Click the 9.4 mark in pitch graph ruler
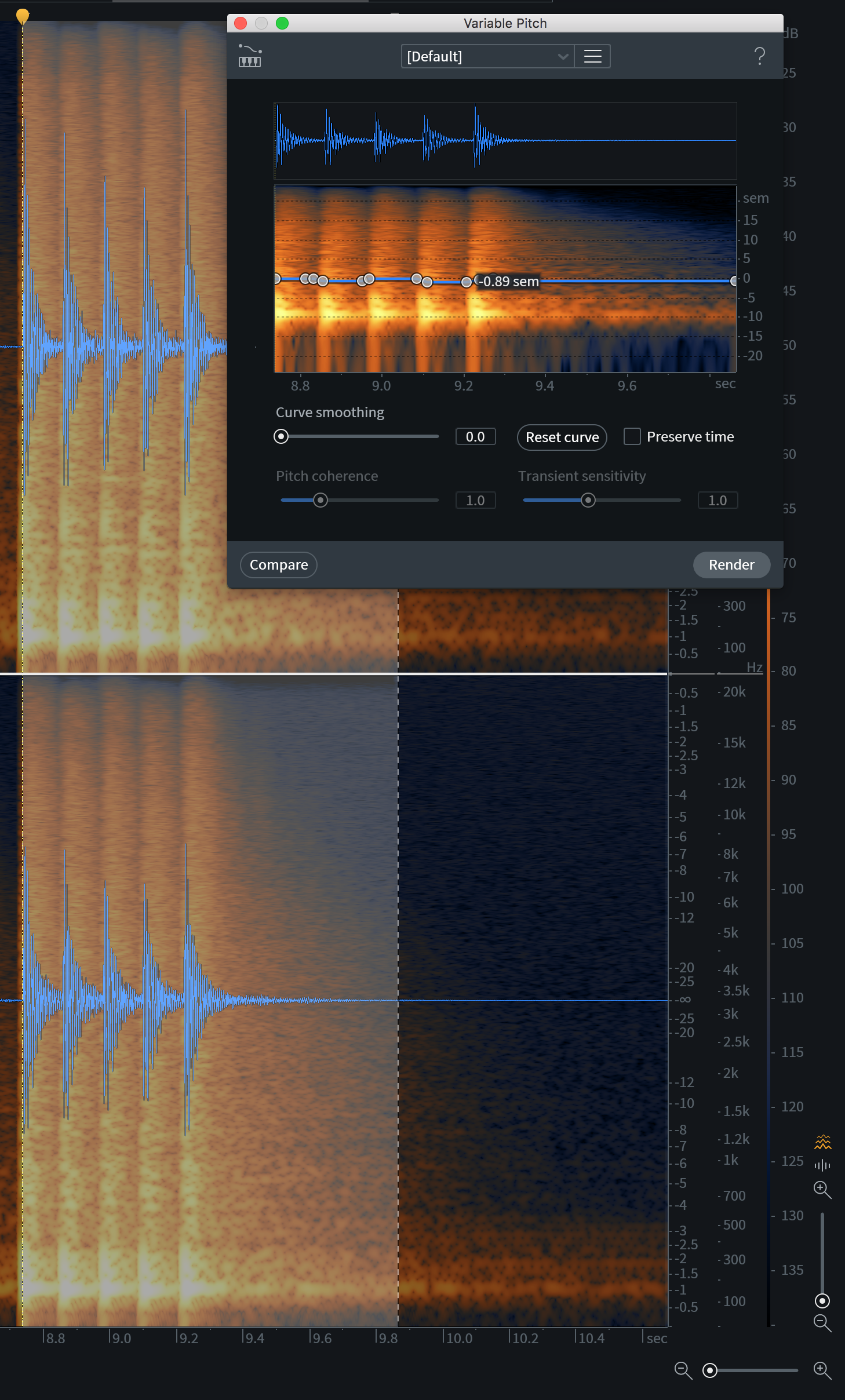This screenshot has width=845, height=1400. tap(544, 386)
